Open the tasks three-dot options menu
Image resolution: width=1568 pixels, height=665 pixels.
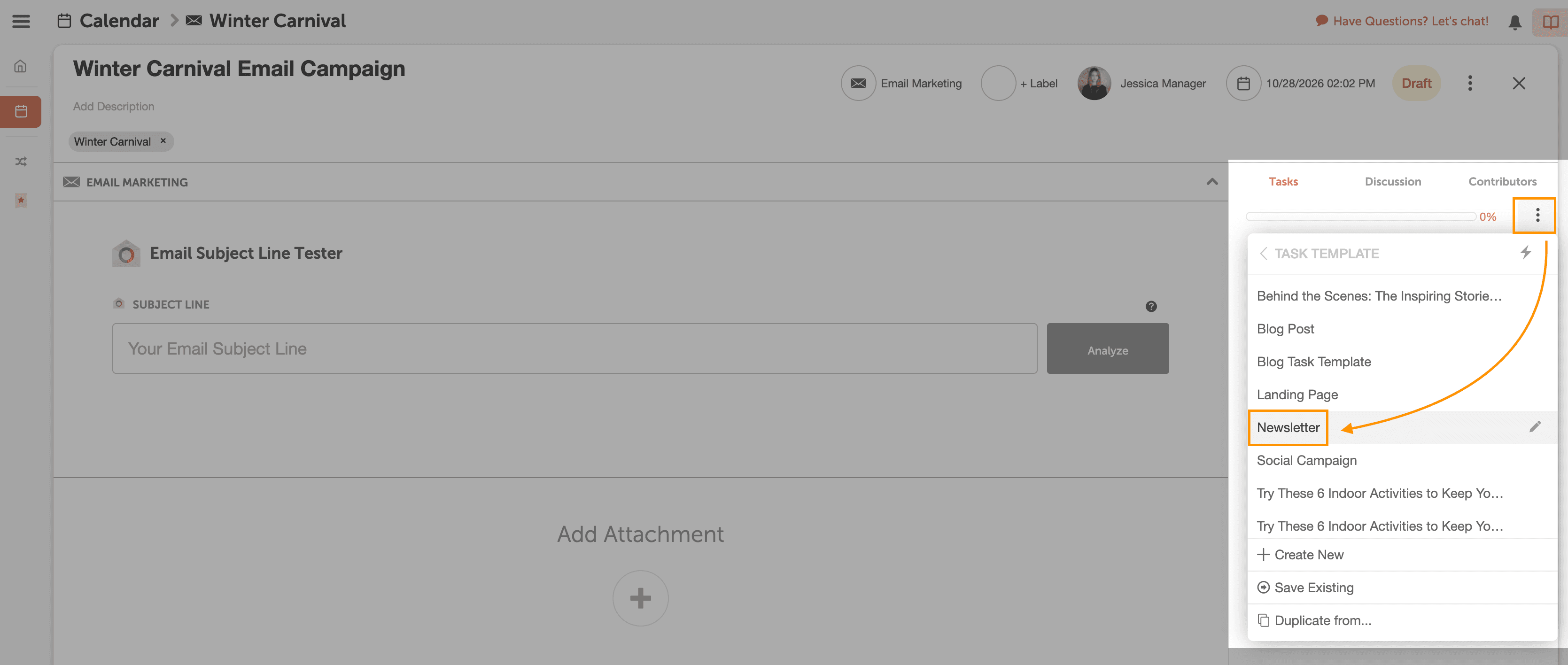tap(1537, 215)
